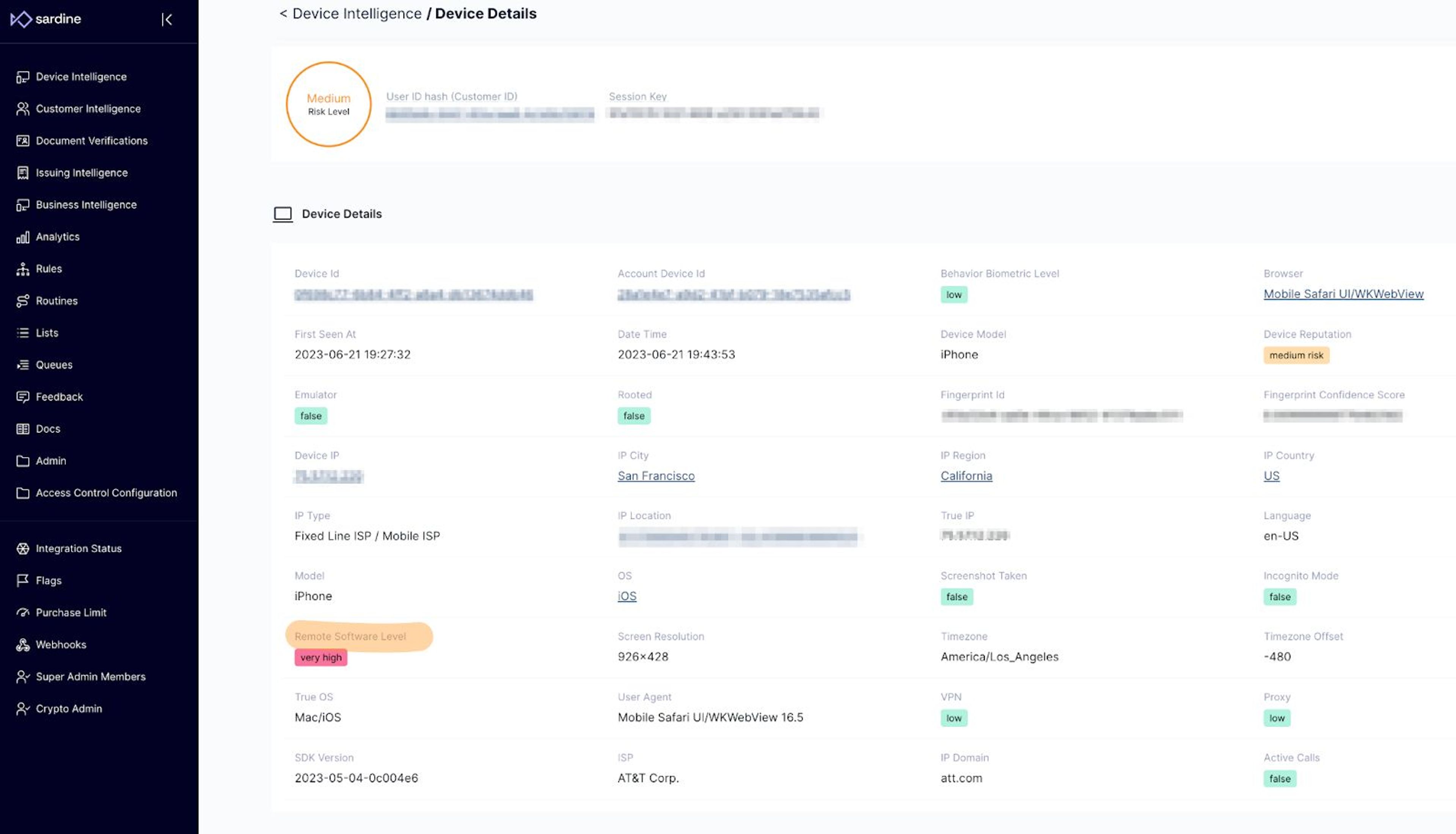Viewport: 1456px width, 834px height.
Task: Click the Purchase Limit gauge icon
Action: pos(22,613)
